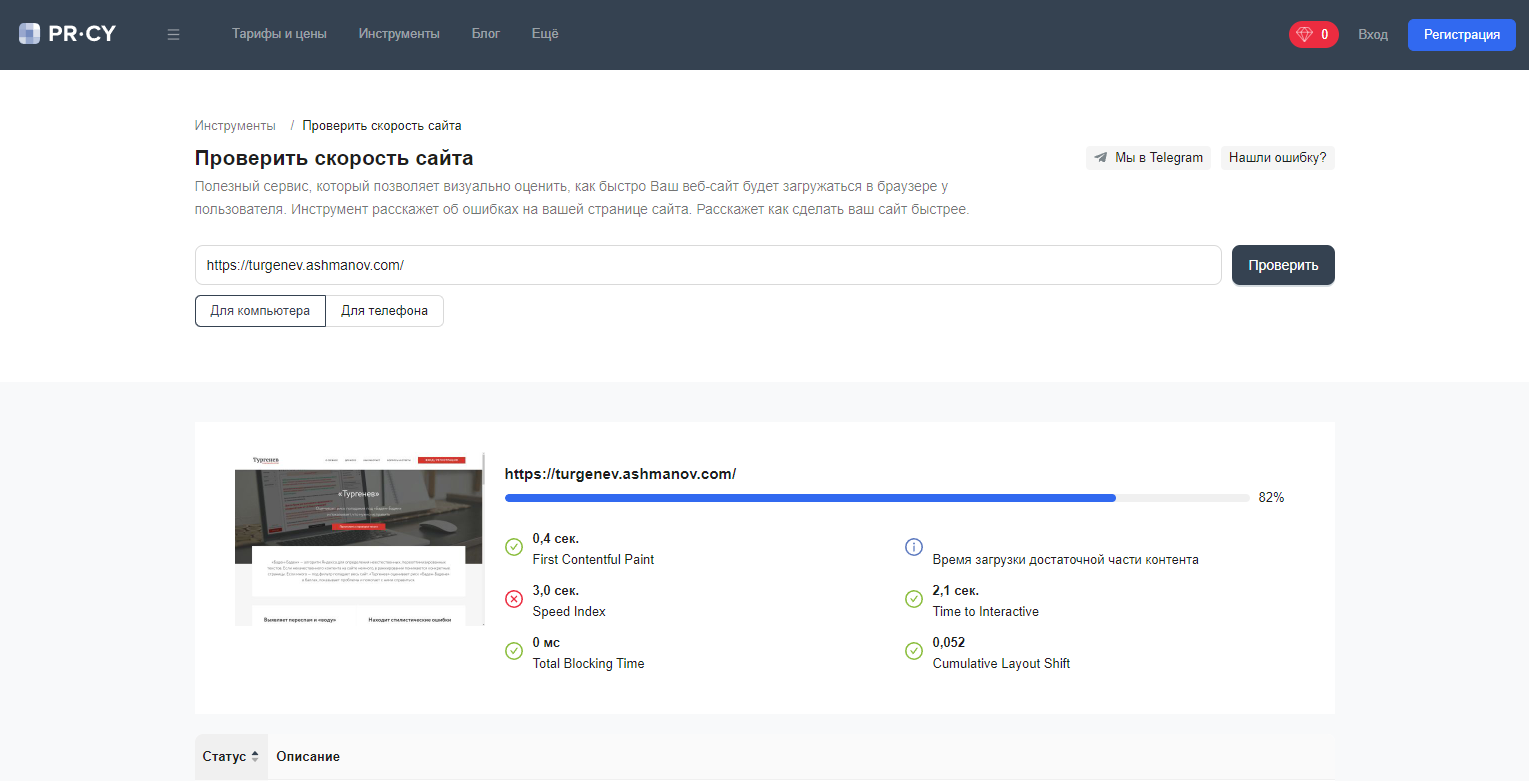Sort table by Статус column arrows

click(255, 756)
